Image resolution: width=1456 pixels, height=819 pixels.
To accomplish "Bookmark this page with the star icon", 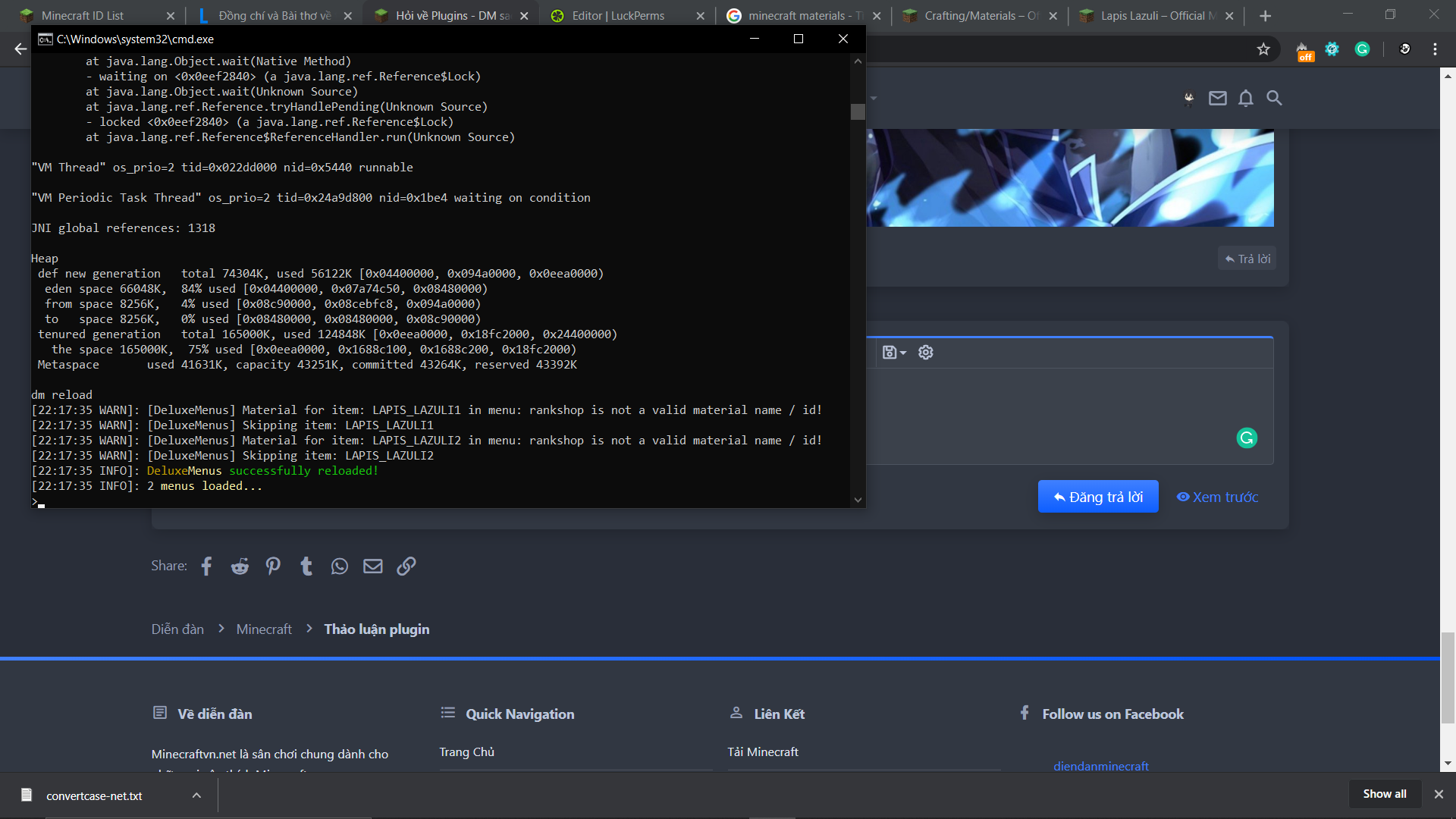I will tap(1263, 49).
